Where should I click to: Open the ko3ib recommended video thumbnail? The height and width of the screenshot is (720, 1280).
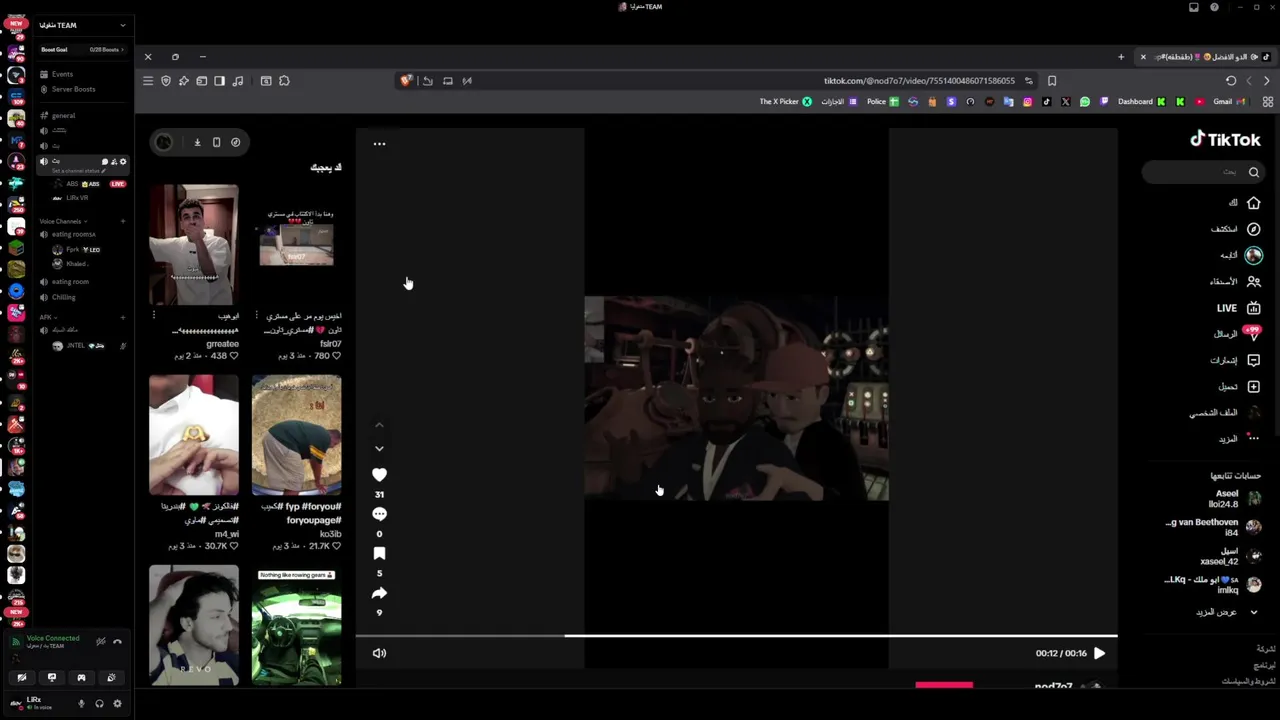[296, 435]
